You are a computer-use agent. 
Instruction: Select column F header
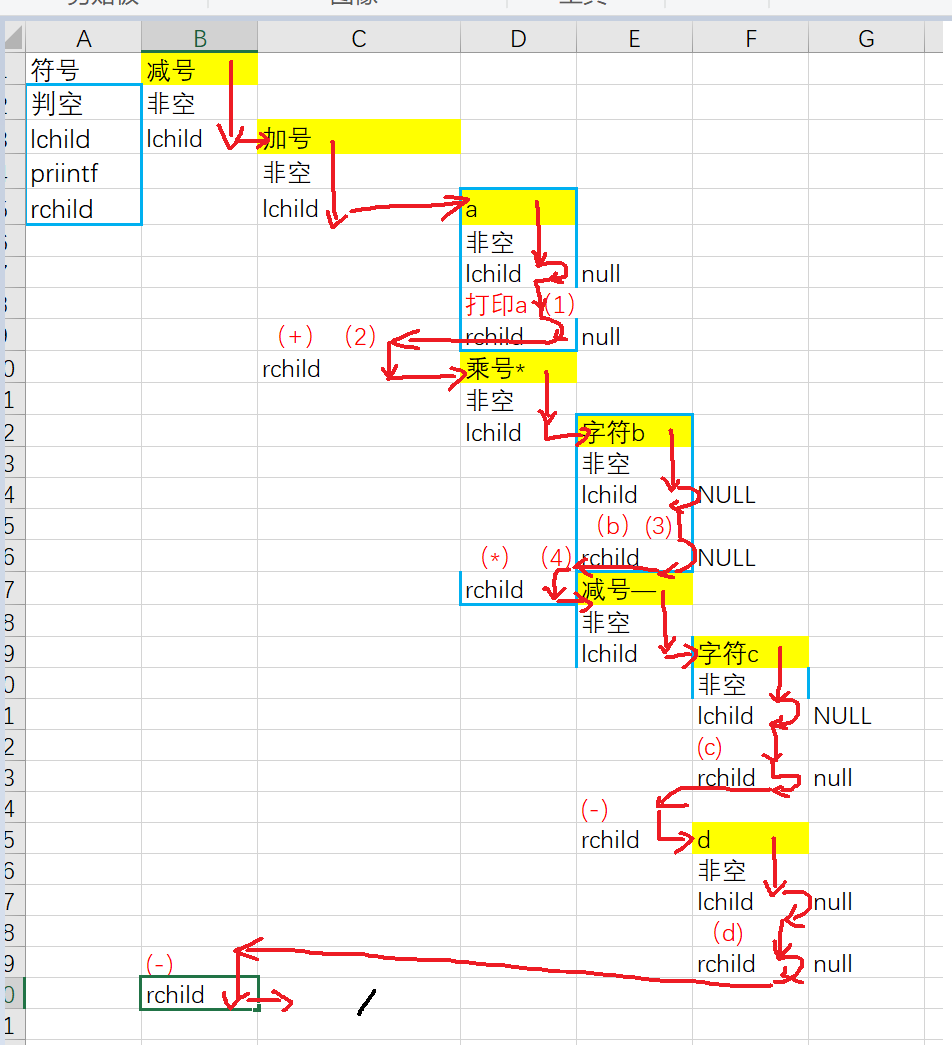pos(750,38)
